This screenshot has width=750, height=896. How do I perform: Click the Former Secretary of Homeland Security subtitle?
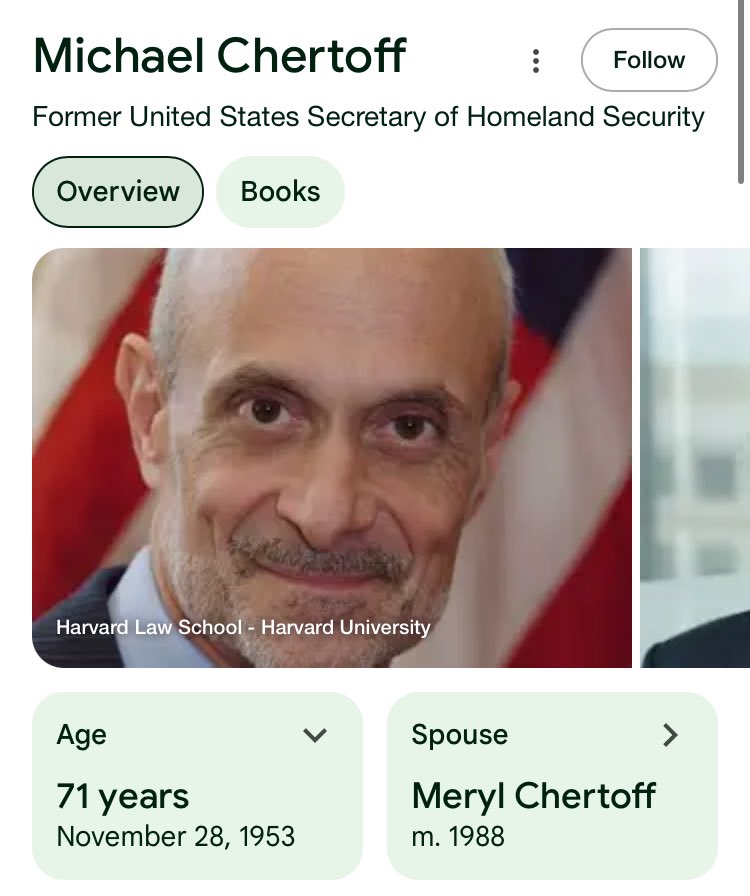(368, 117)
